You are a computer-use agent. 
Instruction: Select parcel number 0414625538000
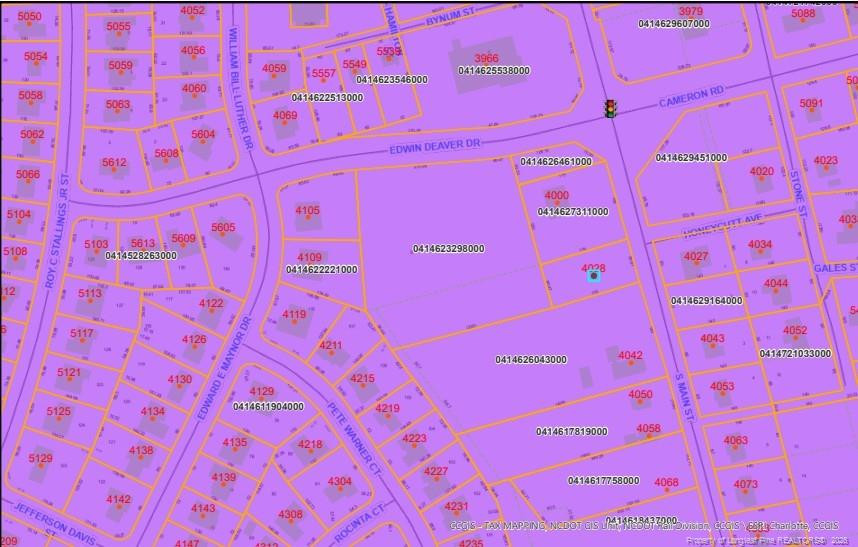click(x=494, y=70)
